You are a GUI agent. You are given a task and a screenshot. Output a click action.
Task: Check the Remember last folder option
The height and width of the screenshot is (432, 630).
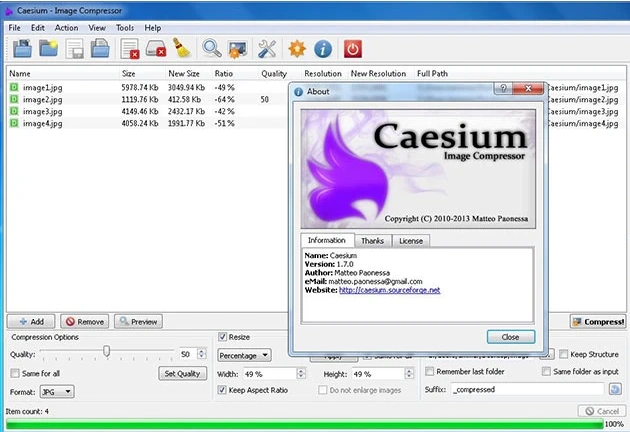[x=430, y=371]
